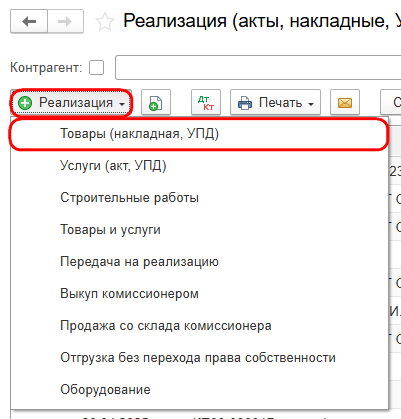This screenshot has height=419, width=401.
Task: Open the Реализация dropdown button
Action: [71, 102]
